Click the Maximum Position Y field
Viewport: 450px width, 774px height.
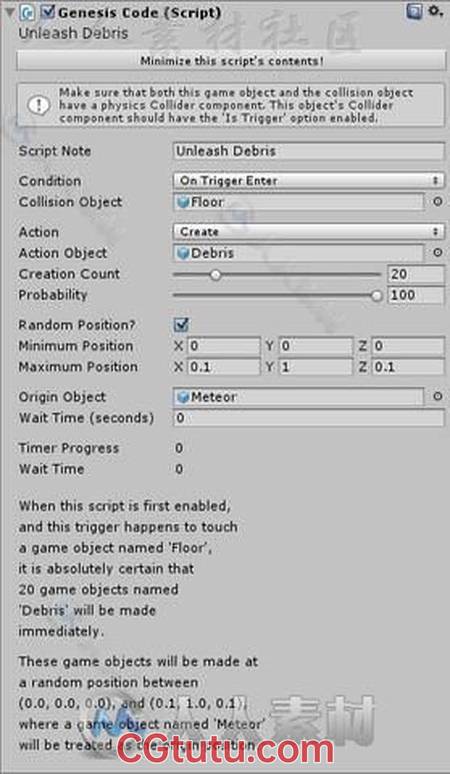[316, 367]
